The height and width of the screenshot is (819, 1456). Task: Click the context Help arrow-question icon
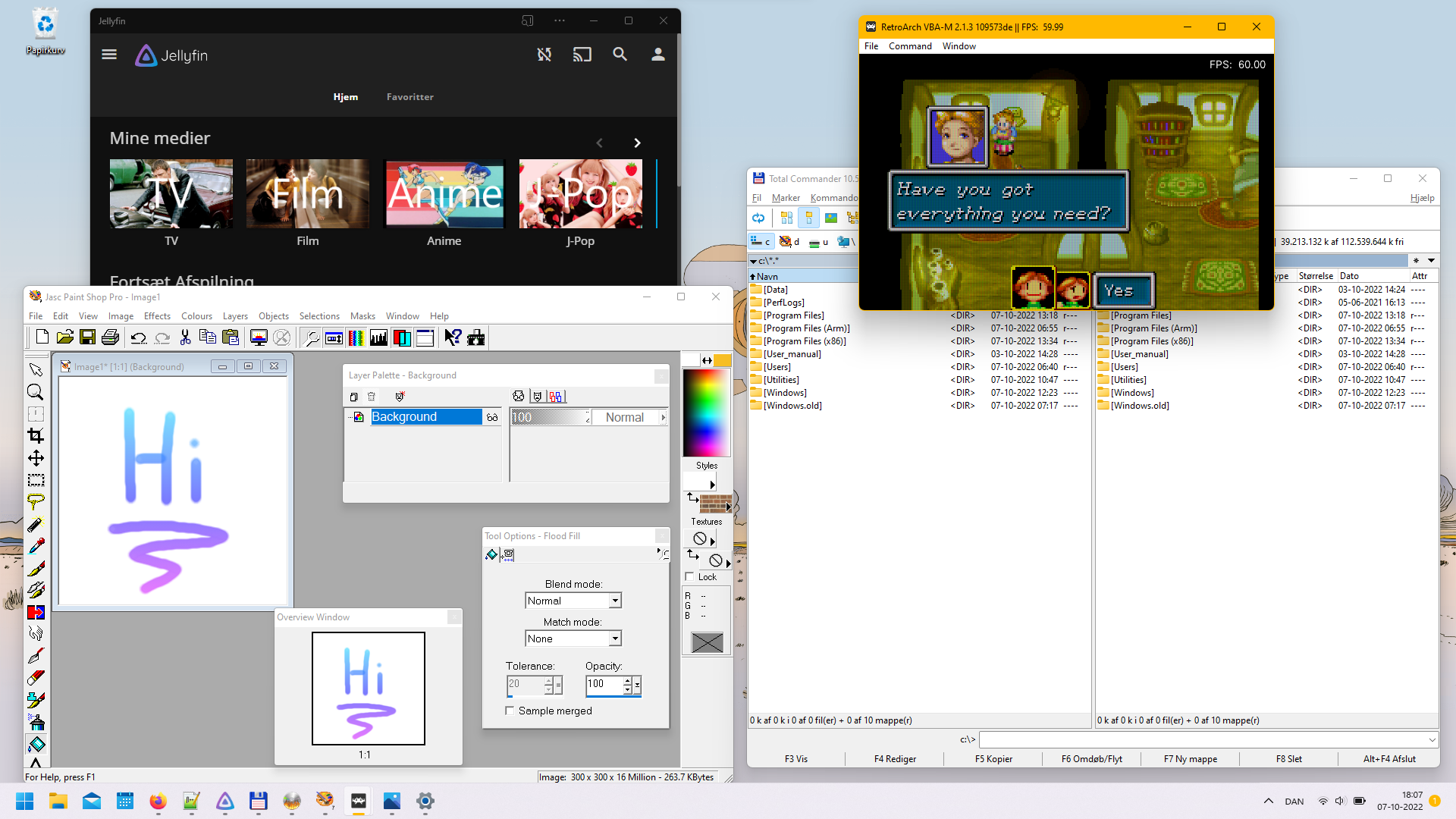click(453, 337)
